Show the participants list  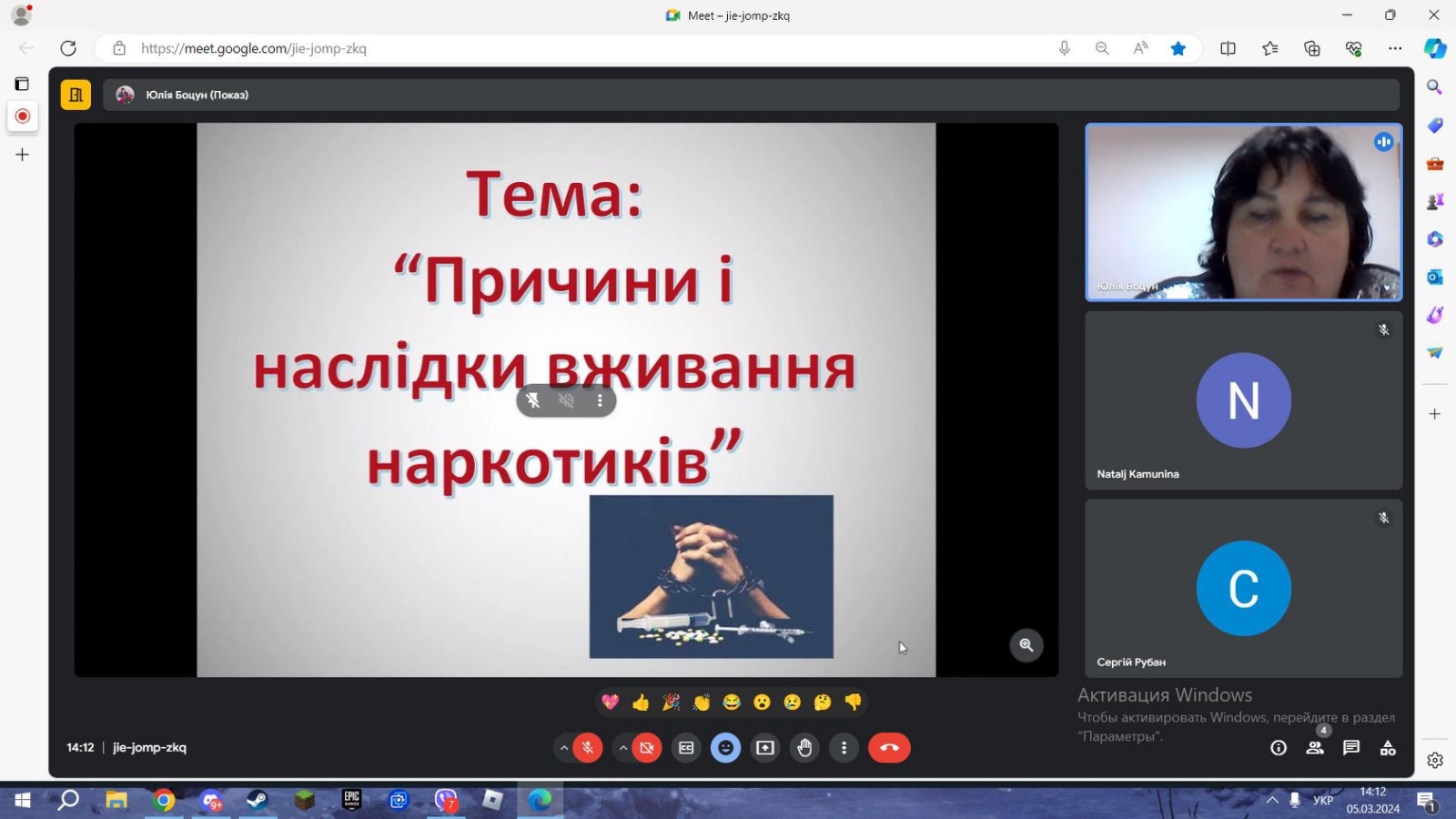(x=1315, y=748)
